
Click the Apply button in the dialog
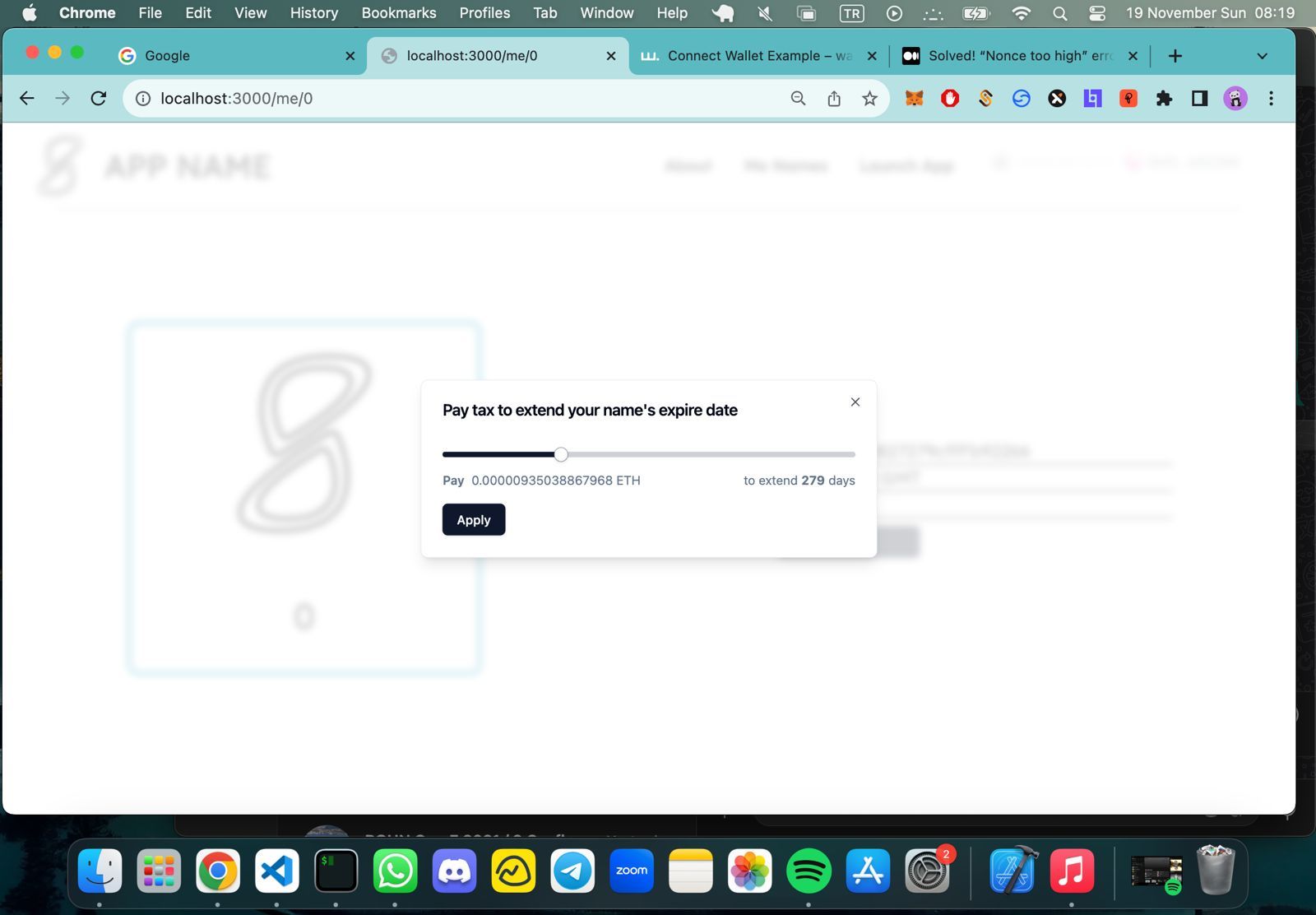point(474,520)
